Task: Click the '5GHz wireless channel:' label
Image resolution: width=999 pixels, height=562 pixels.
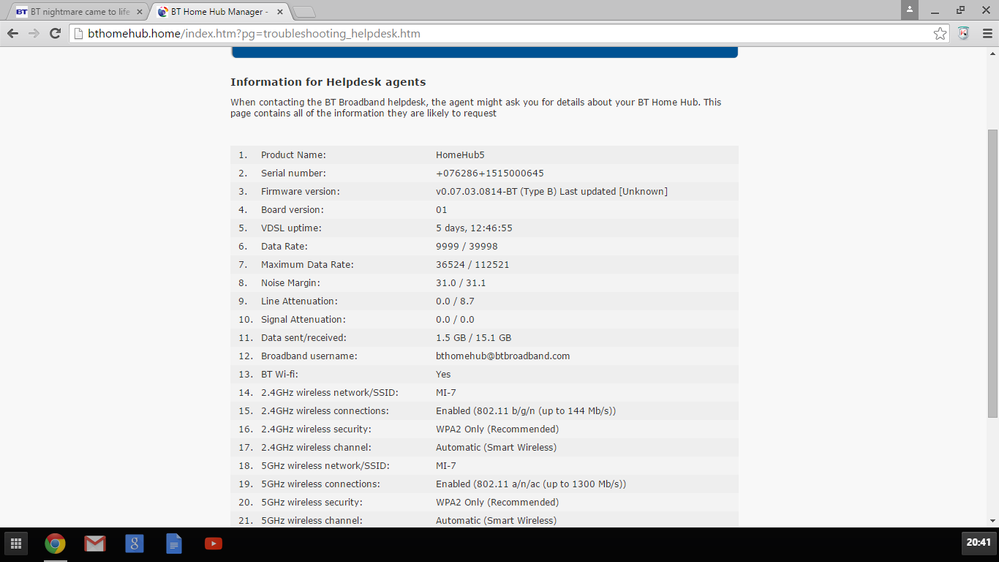Action: coord(312,521)
